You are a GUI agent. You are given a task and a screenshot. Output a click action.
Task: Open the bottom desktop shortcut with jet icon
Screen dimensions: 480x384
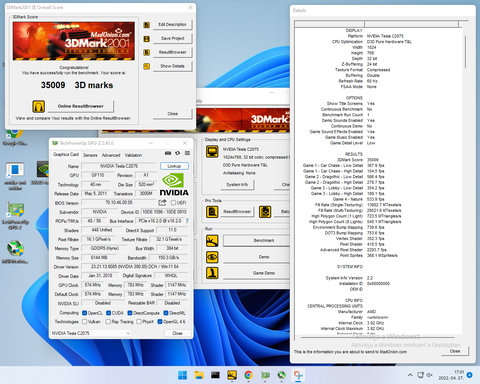[x=15, y=252]
